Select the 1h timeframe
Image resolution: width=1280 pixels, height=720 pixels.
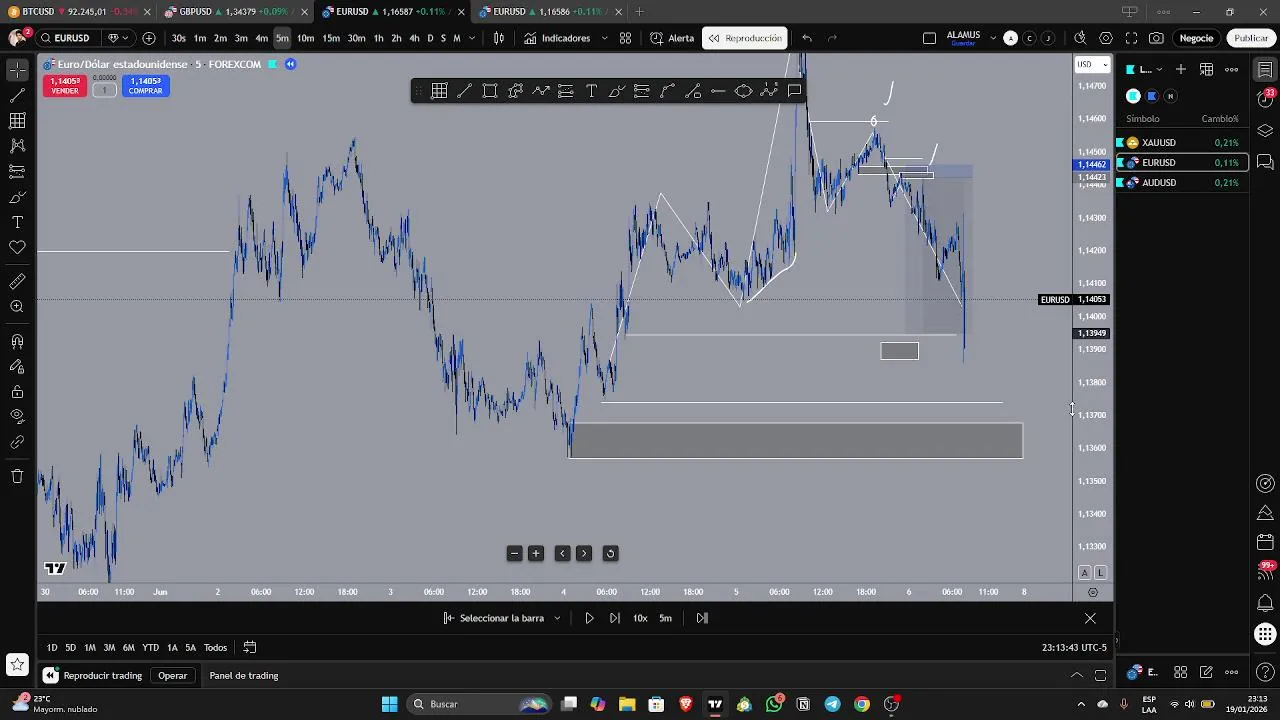(378, 38)
